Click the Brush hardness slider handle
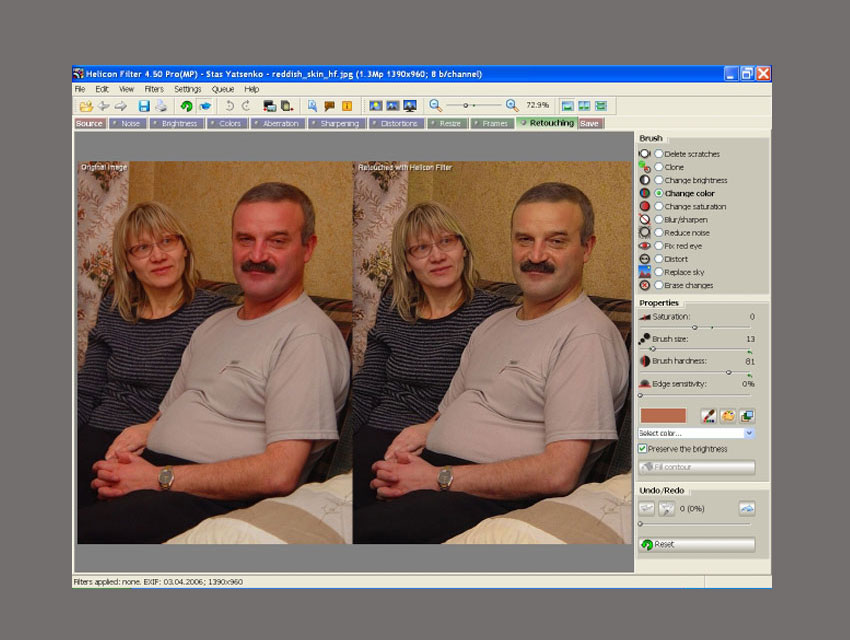The height and width of the screenshot is (640, 850). pos(729,372)
